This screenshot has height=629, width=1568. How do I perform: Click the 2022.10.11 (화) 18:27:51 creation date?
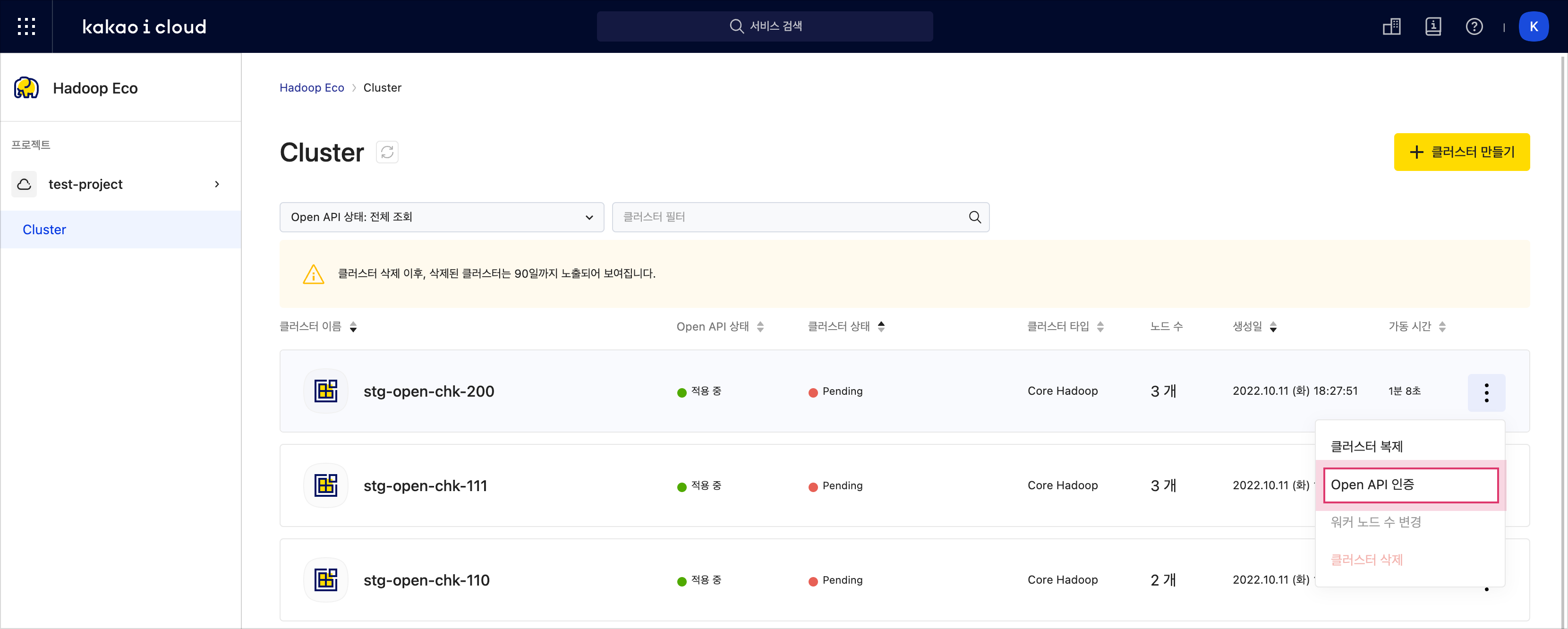pyautogui.click(x=1295, y=391)
